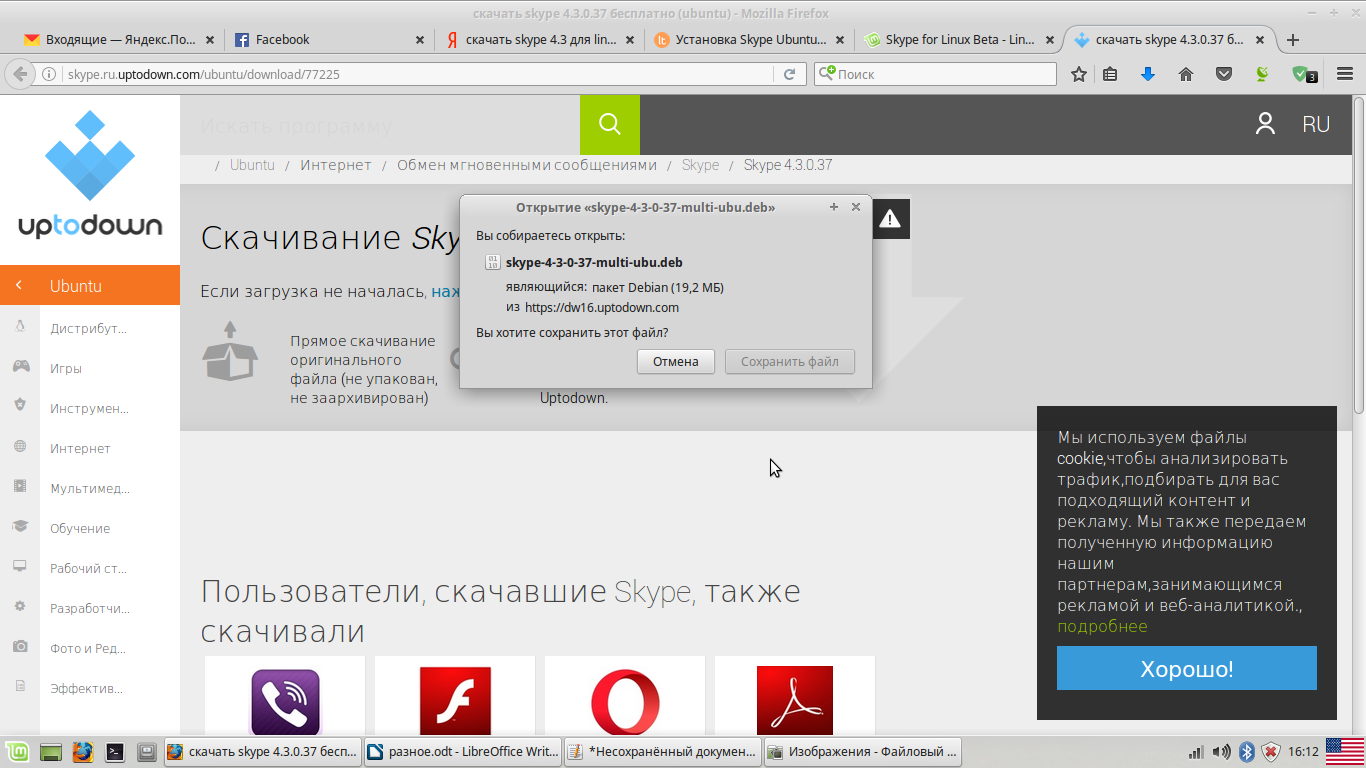Click the green search magnifier button

tap(609, 125)
